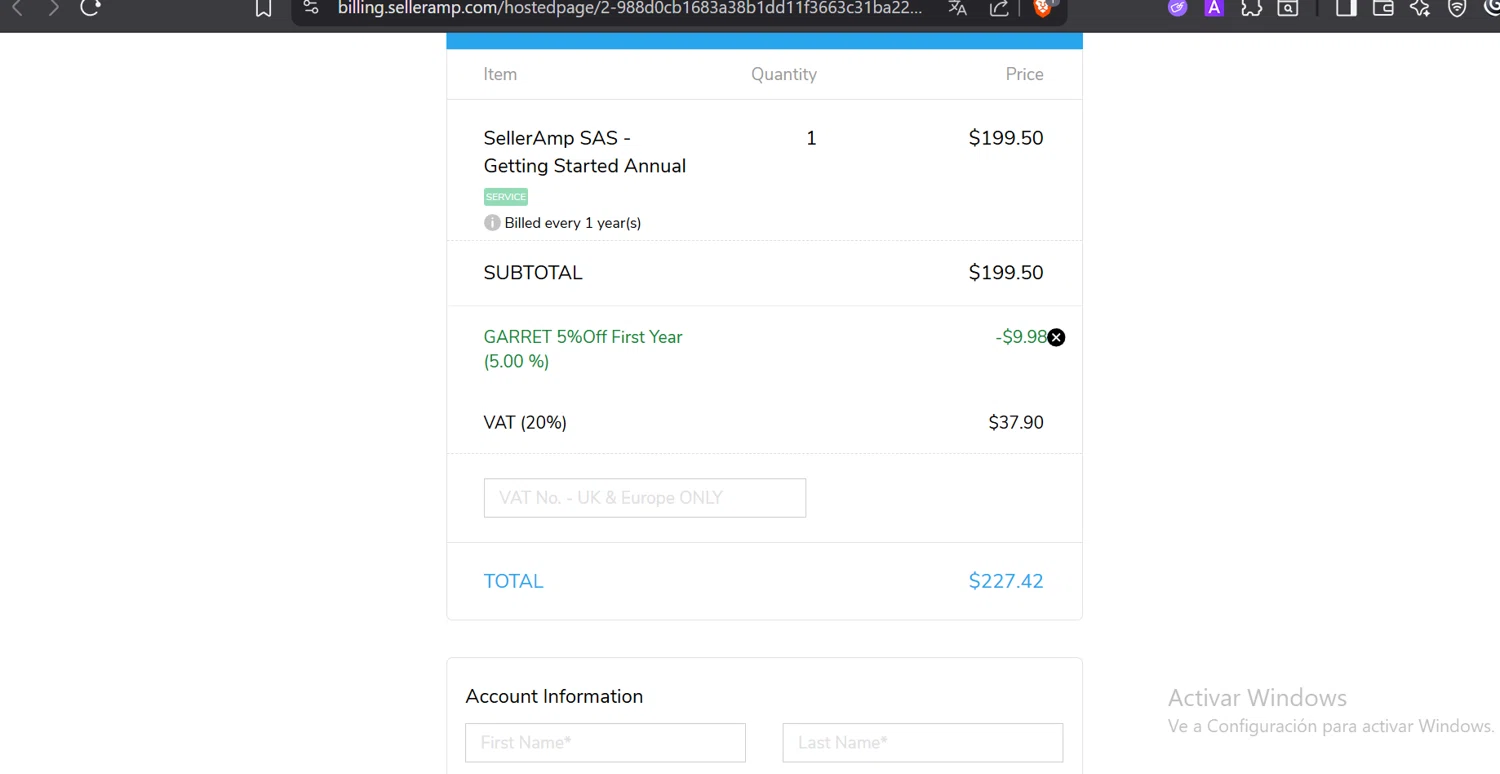Click the VAT (20%) label

[x=525, y=423]
